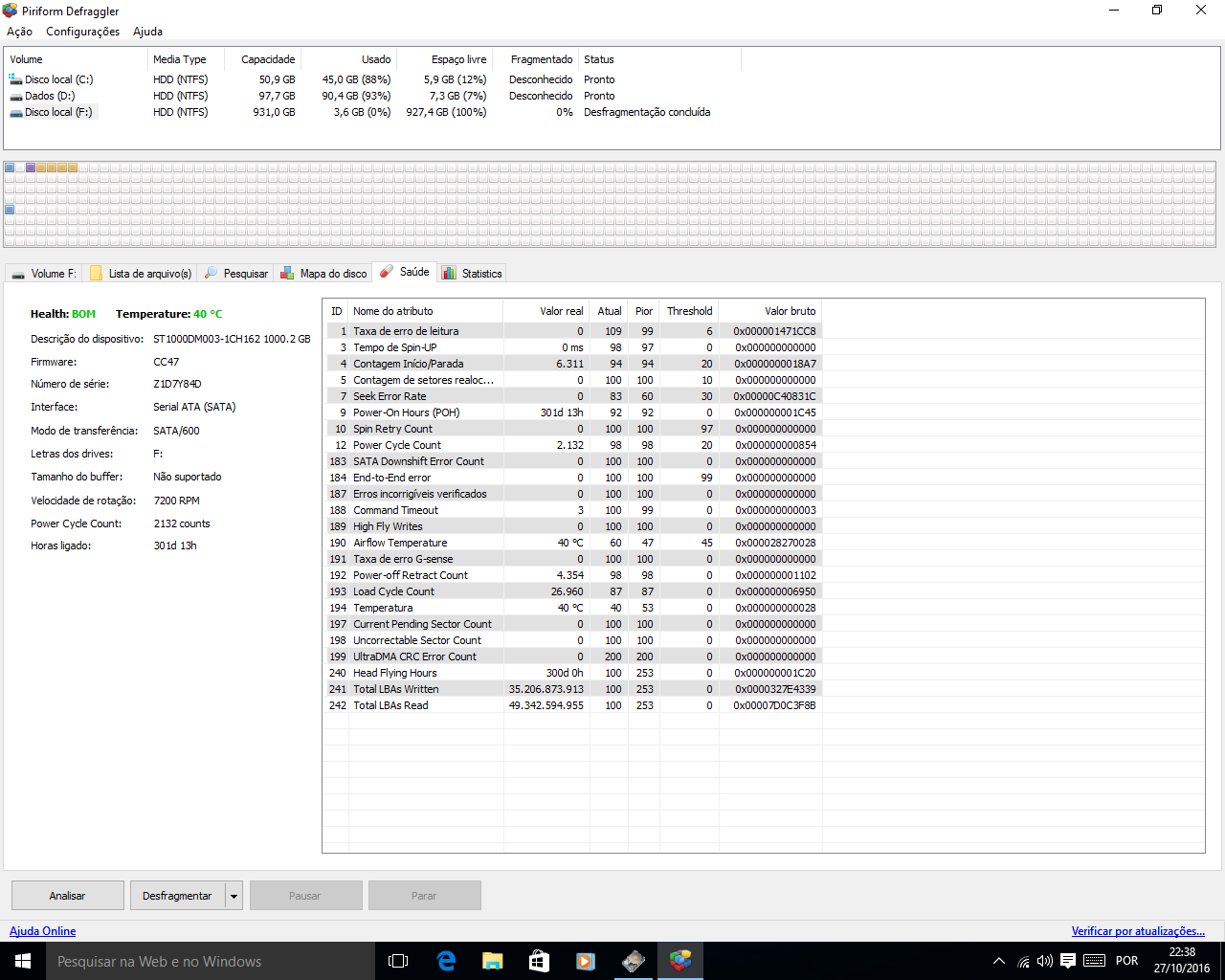This screenshot has height=980, width=1225.
Task: Click the folder icon on Lista de arquivo(s) tab
Action: point(96,273)
